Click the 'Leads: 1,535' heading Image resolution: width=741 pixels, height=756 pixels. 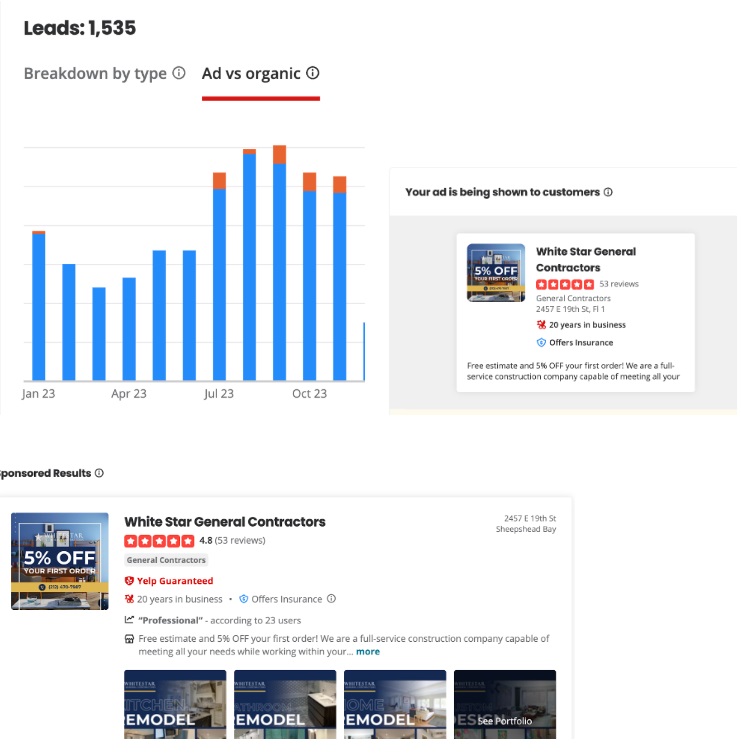(80, 28)
